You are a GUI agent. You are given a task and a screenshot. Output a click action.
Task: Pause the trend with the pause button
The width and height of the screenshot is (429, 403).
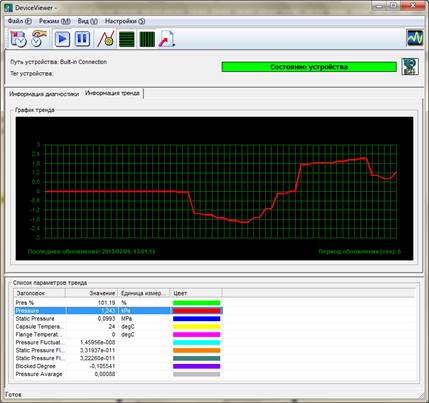(82, 39)
